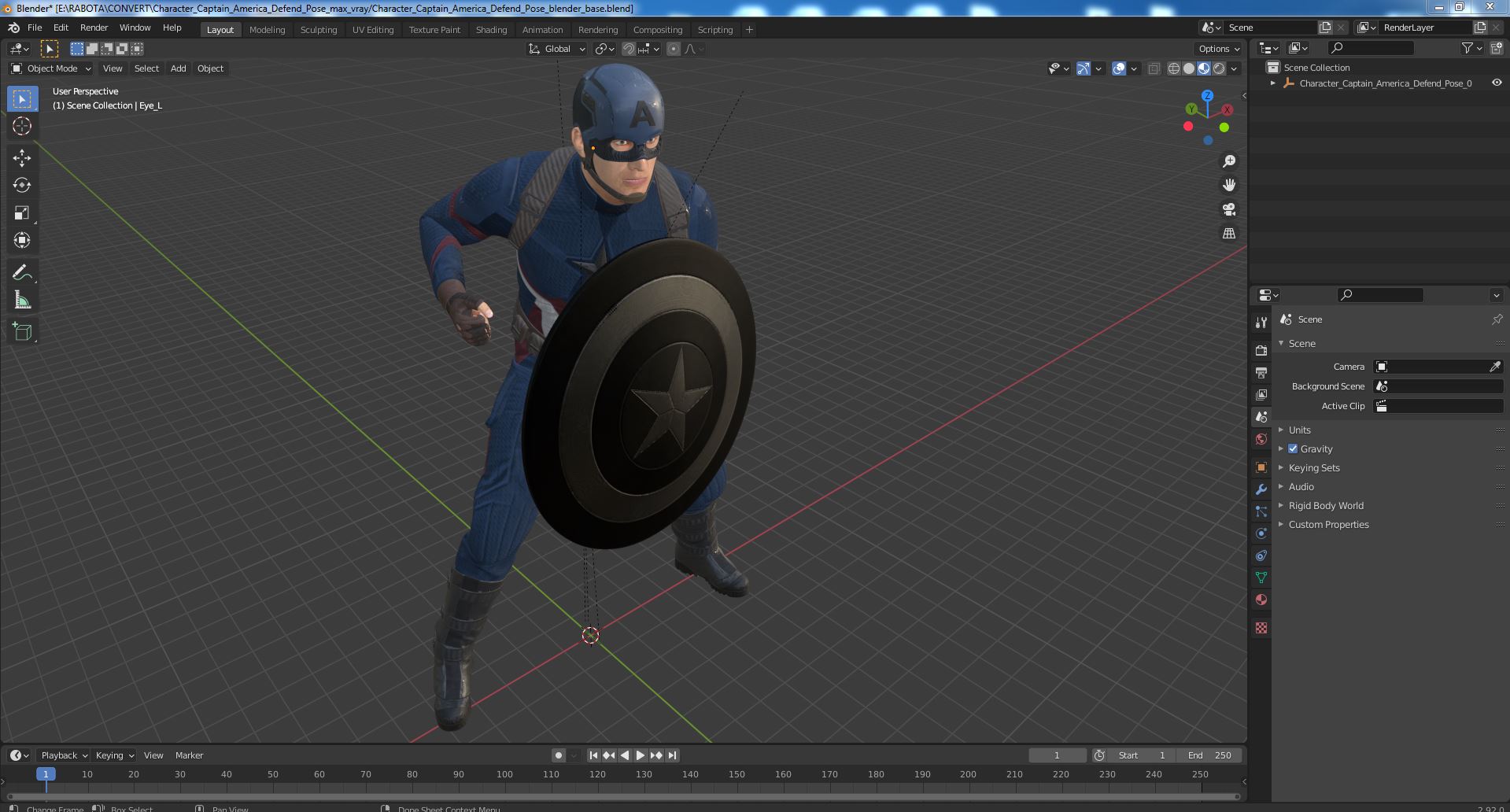Switch to the Shading workspace tab

pos(491,30)
